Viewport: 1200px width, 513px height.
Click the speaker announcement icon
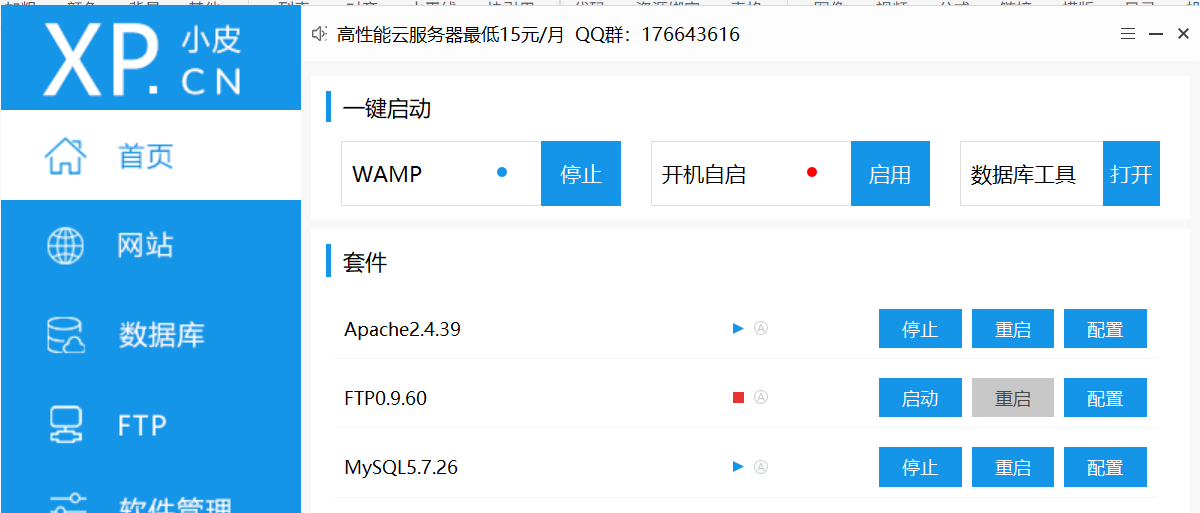click(320, 34)
